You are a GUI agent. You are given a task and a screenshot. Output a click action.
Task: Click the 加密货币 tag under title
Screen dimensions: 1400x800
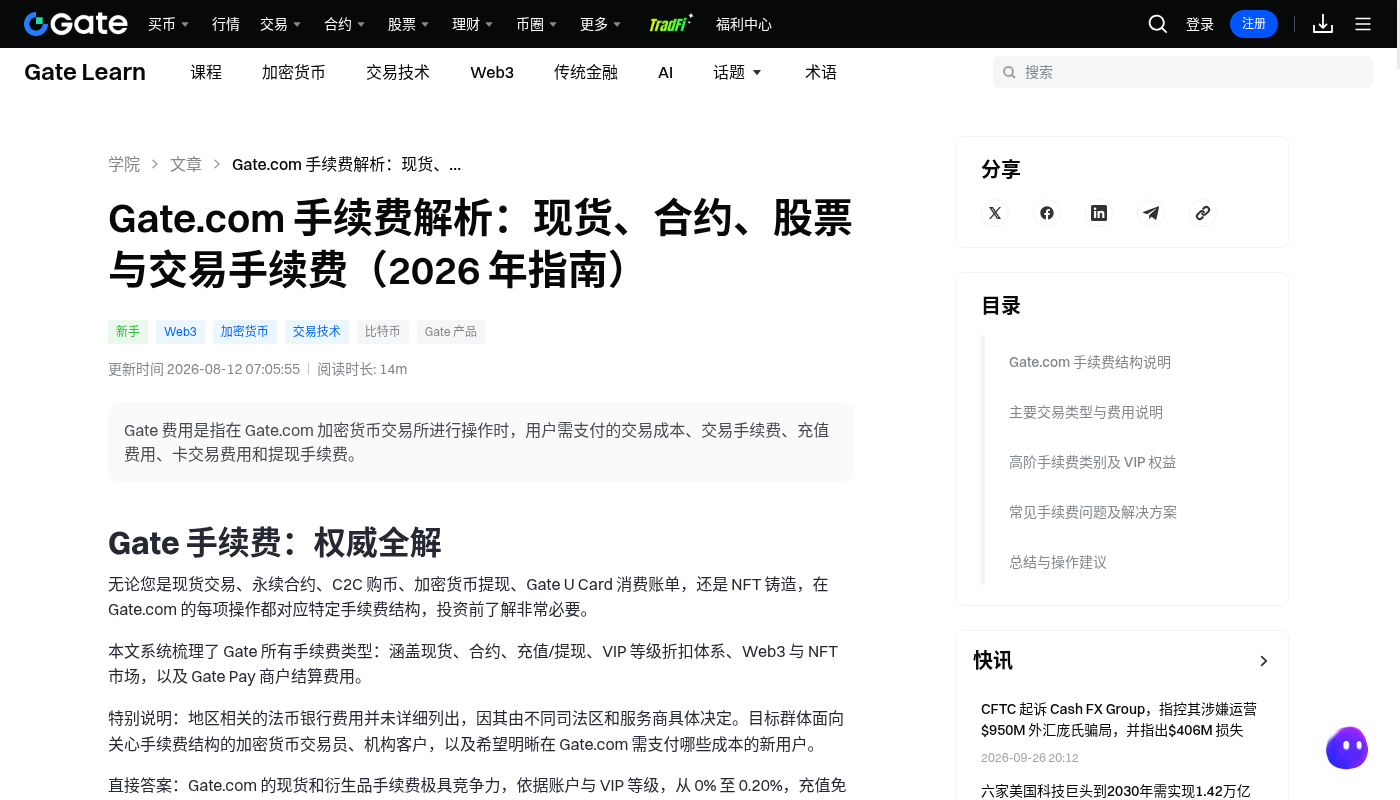pyautogui.click(x=245, y=331)
